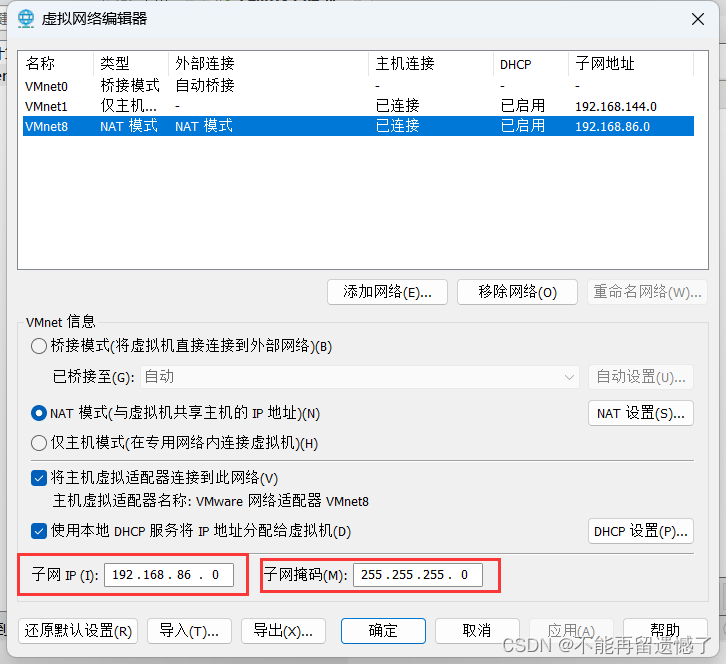
Task: Click the 子网地址 column header
Action: (x=631, y=63)
